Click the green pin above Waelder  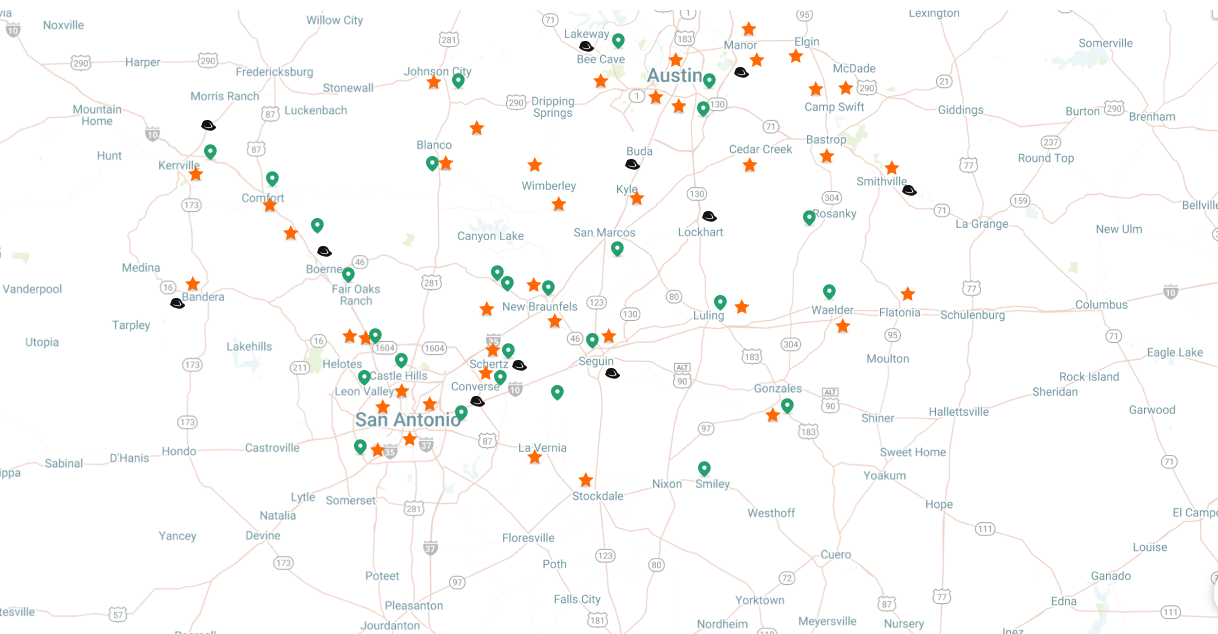coord(829,291)
